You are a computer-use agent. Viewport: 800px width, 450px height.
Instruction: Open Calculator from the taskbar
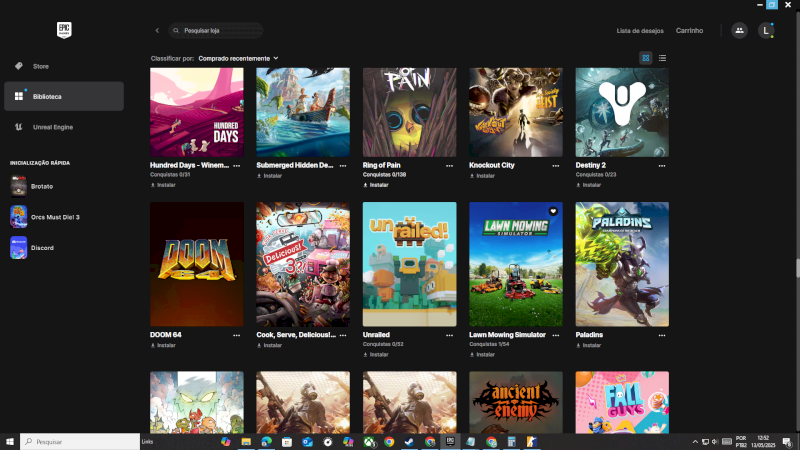click(x=511, y=442)
